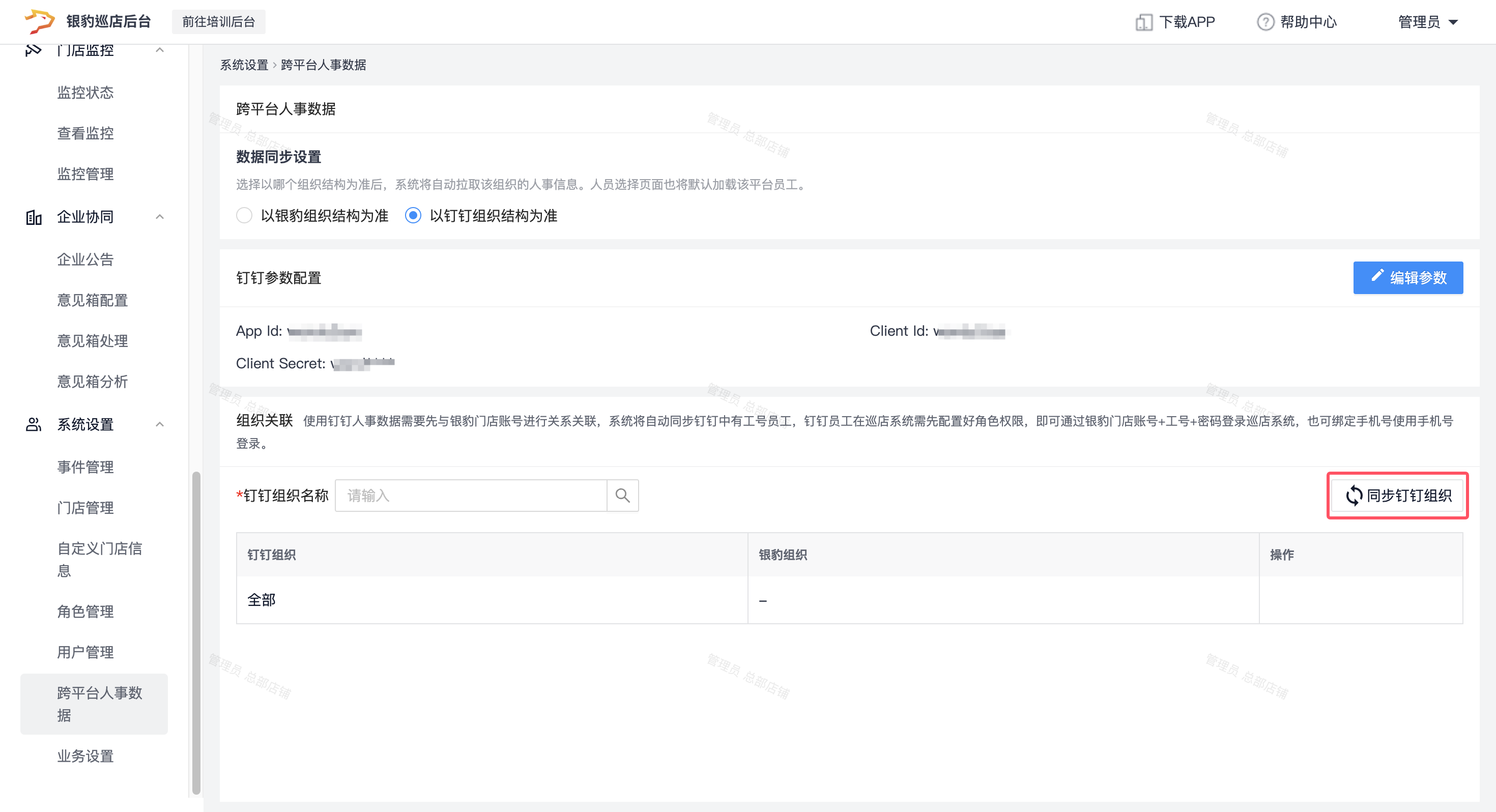The image size is (1496, 812).
Task: Select 以银豹组织结构为准 radio option
Action: tap(244, 216)
